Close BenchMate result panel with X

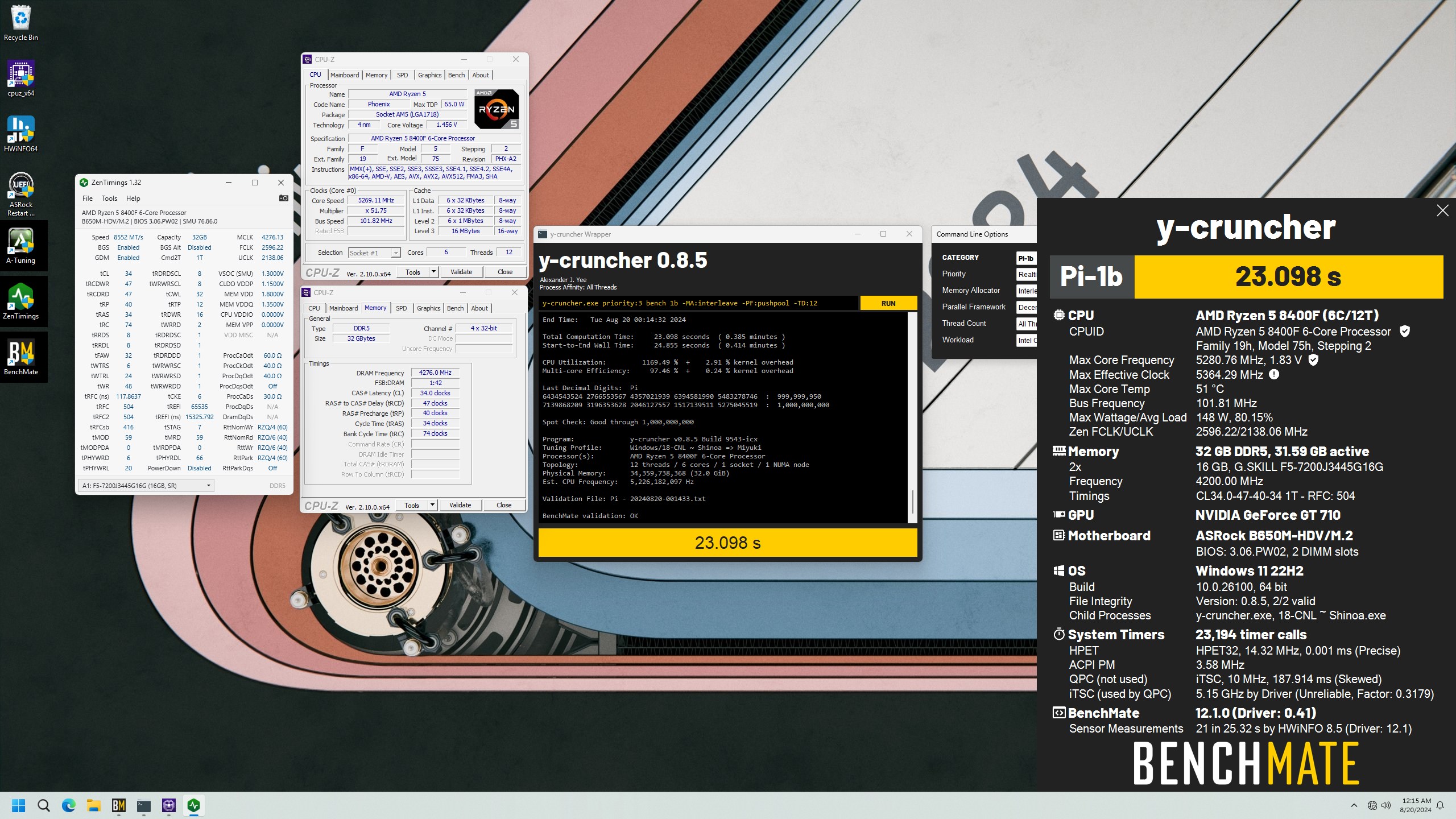tap(1442, 210)
